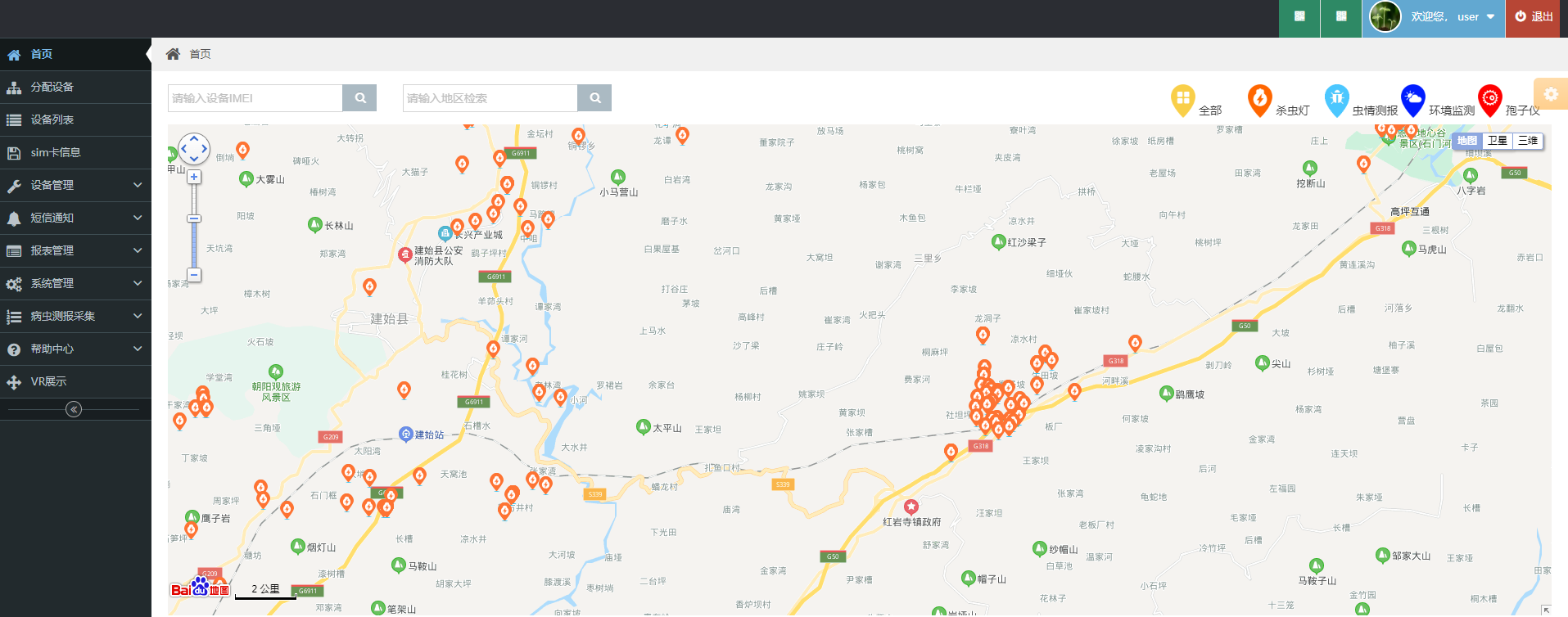Click the 退出 logout button

[1534, 17]
